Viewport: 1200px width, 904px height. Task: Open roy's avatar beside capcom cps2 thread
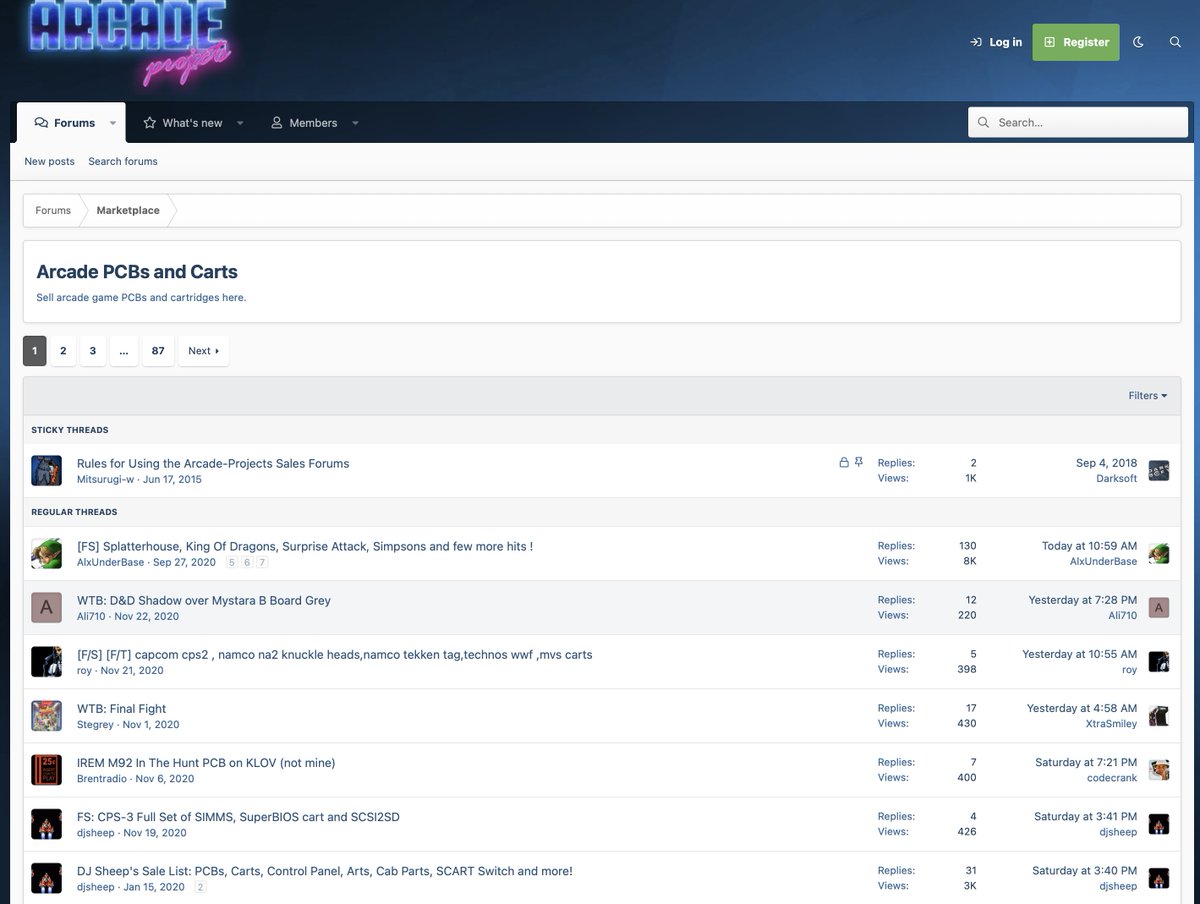[x=46, y=662]
